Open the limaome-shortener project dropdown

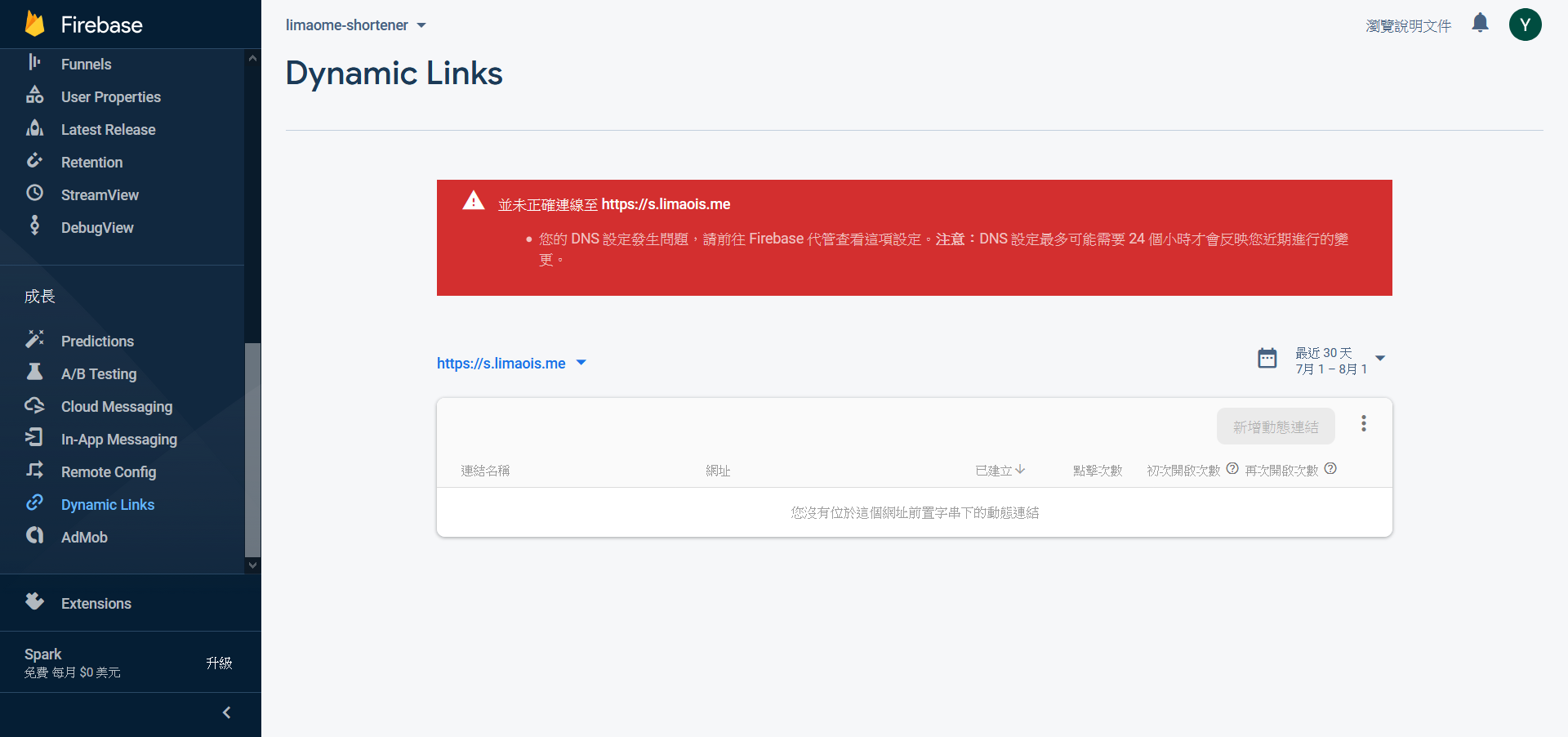(356, 25)
